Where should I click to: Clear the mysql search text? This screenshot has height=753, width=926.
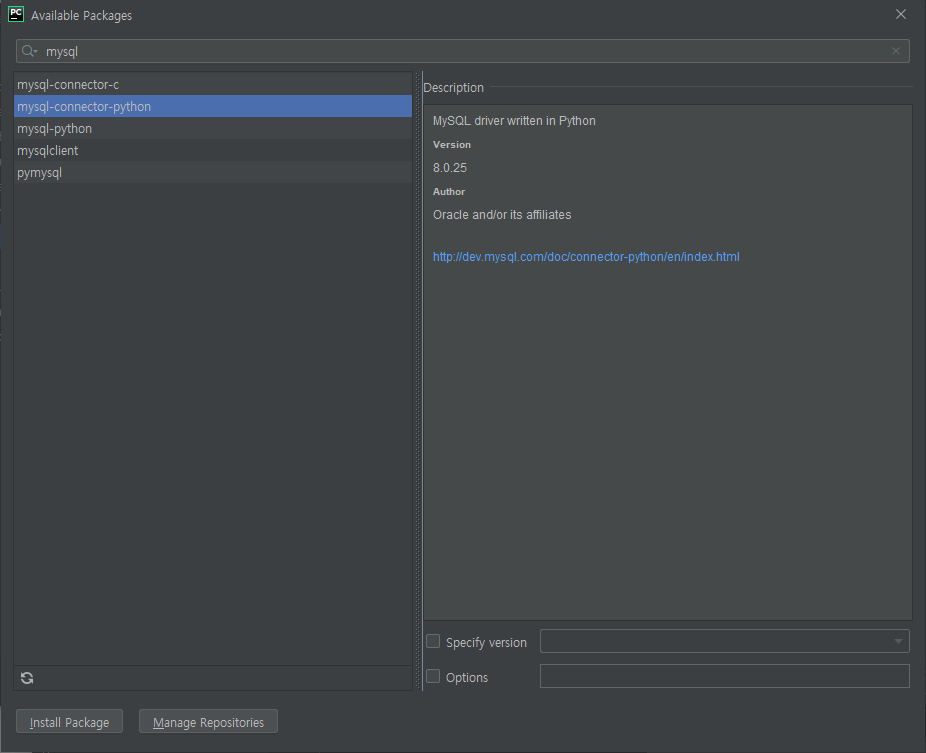point(896,51)
